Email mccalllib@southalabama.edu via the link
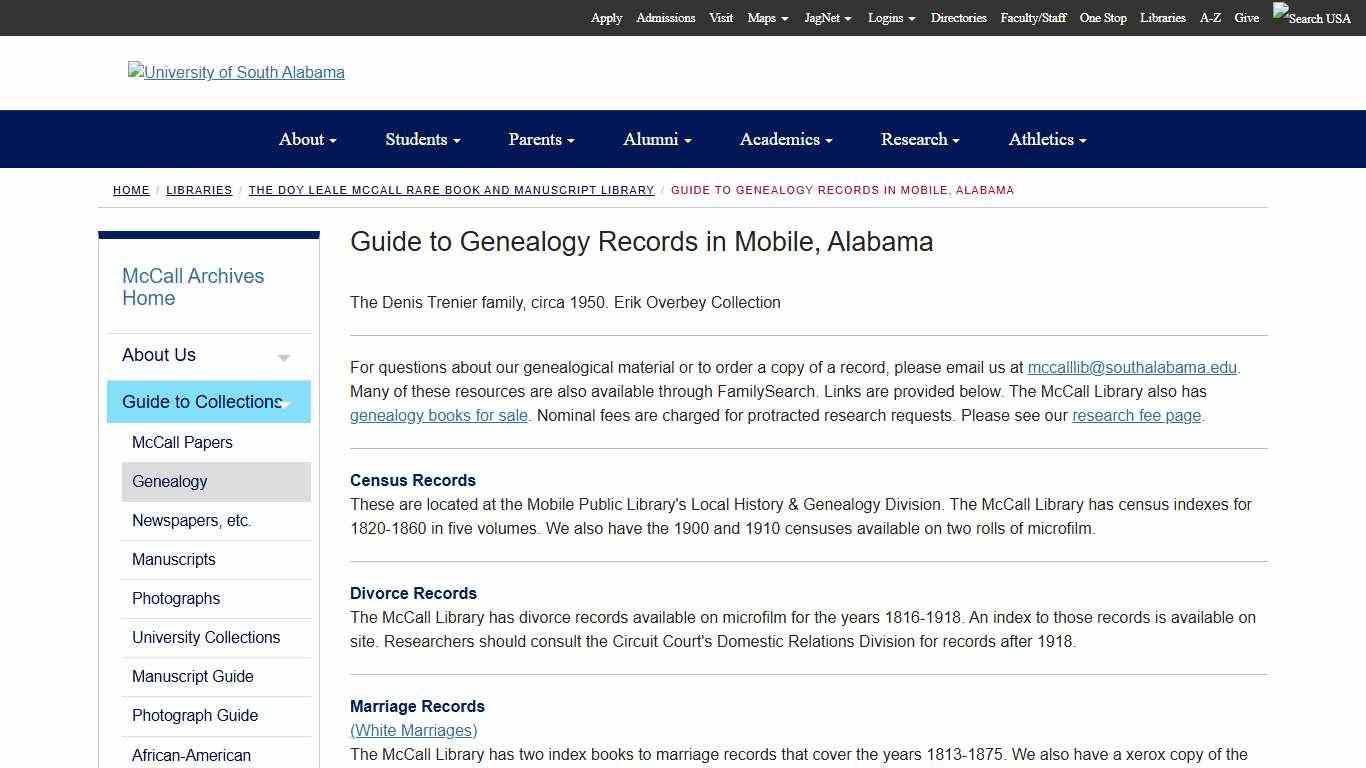Image resolution: width=1366 pixels, height=768 pixels. point(1132,367)
